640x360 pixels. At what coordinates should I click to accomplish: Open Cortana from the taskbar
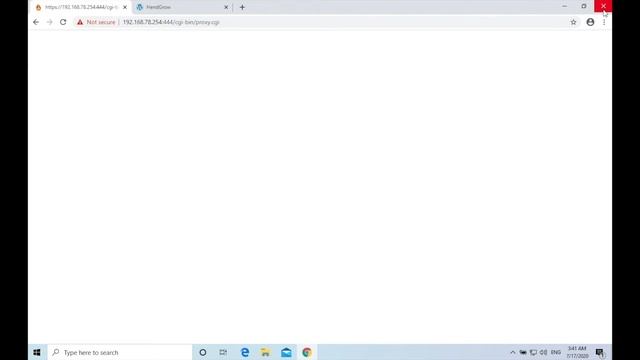pyautogui.click(x=203, y=352)
